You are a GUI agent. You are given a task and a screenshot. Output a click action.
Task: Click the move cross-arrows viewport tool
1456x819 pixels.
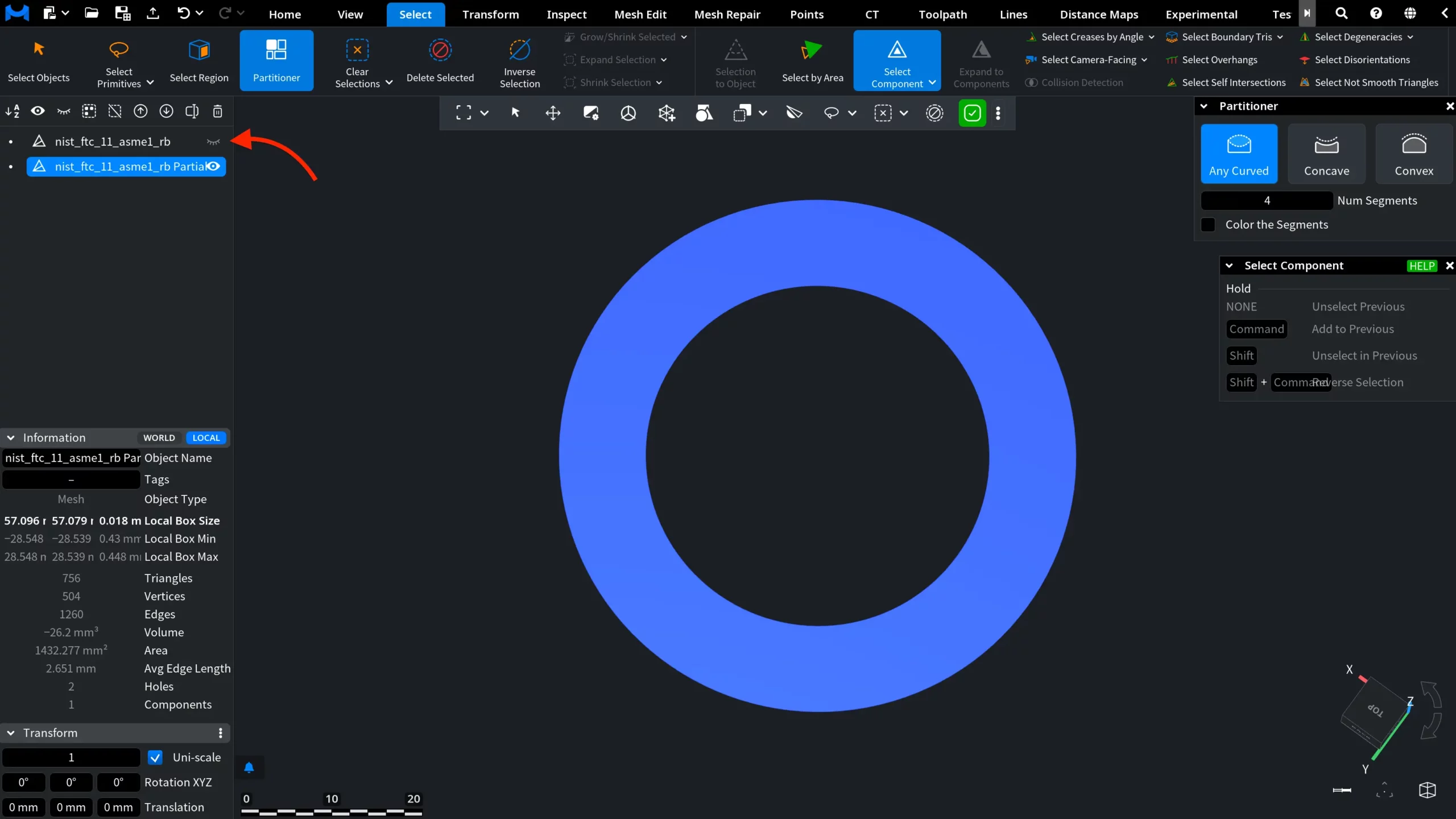pyautogui.click(x=553, y=113)
